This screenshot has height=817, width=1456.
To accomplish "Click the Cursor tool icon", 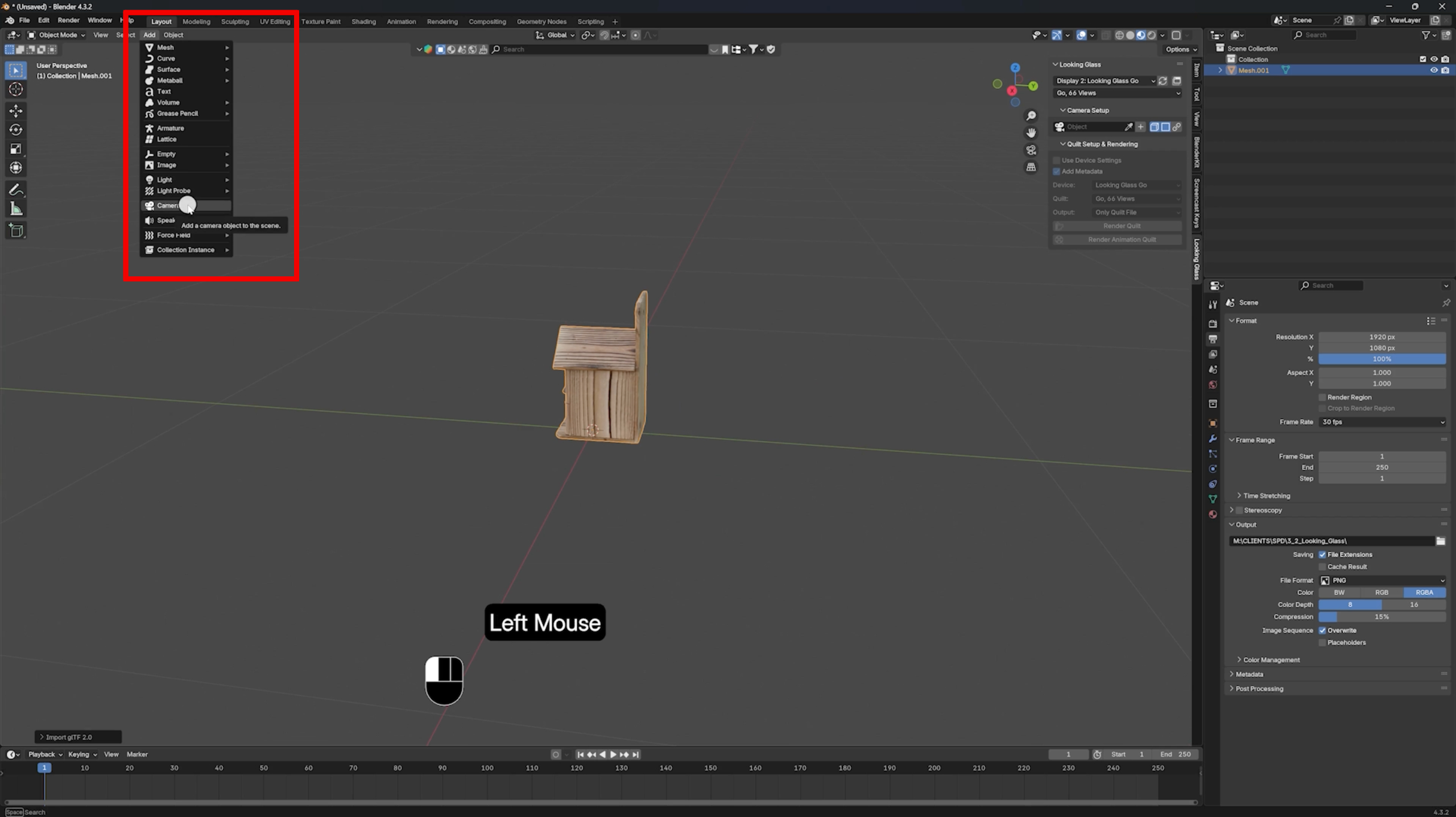I will (16, 89).
